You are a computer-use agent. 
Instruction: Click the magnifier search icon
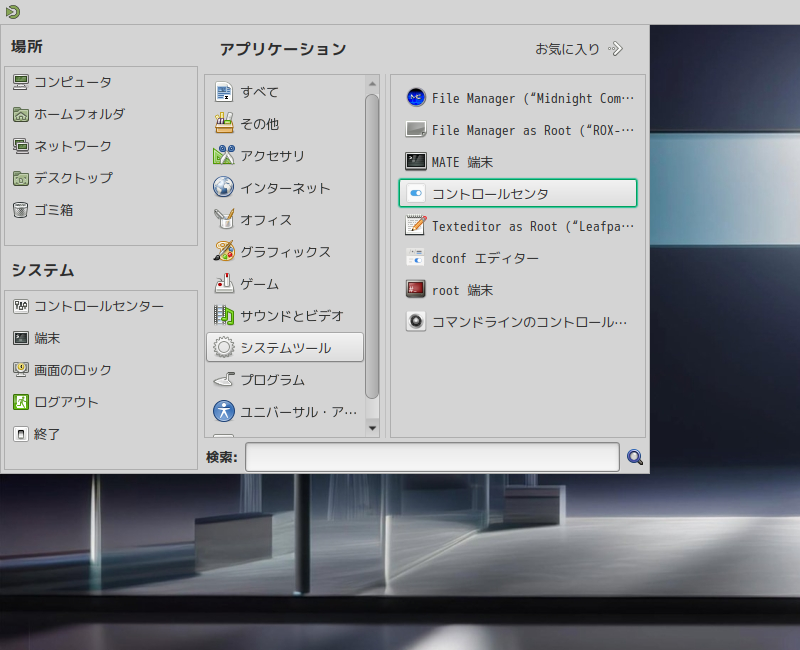635,457
